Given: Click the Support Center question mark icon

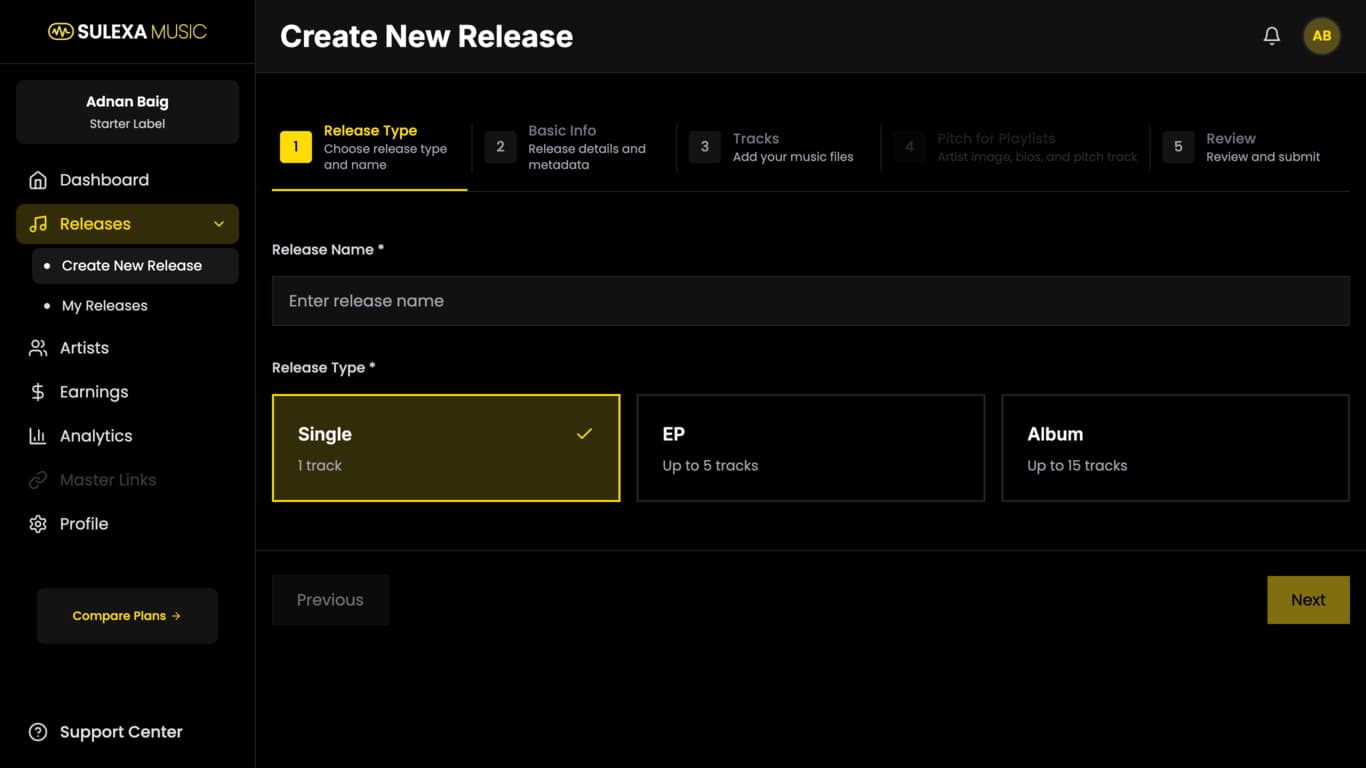Looking at the screenshot, I should click(x=38, y=732).
